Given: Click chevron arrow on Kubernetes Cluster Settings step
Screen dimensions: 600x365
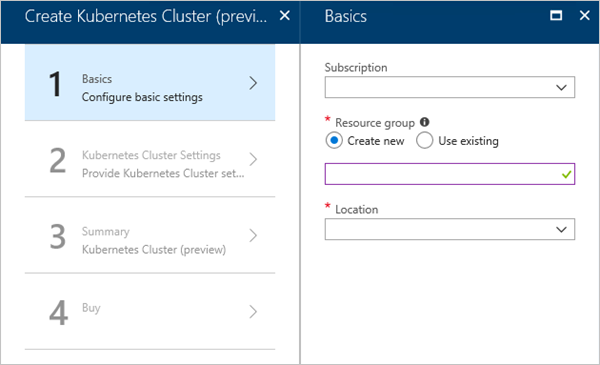Looking at the screenshot, I should [x=253, y=159].
